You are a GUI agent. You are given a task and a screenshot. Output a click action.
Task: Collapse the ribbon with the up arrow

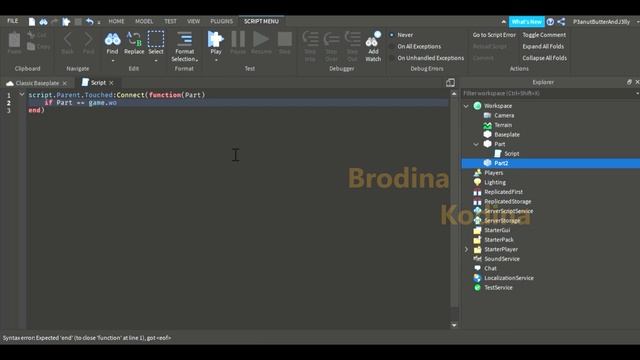(x=503, y=22)
